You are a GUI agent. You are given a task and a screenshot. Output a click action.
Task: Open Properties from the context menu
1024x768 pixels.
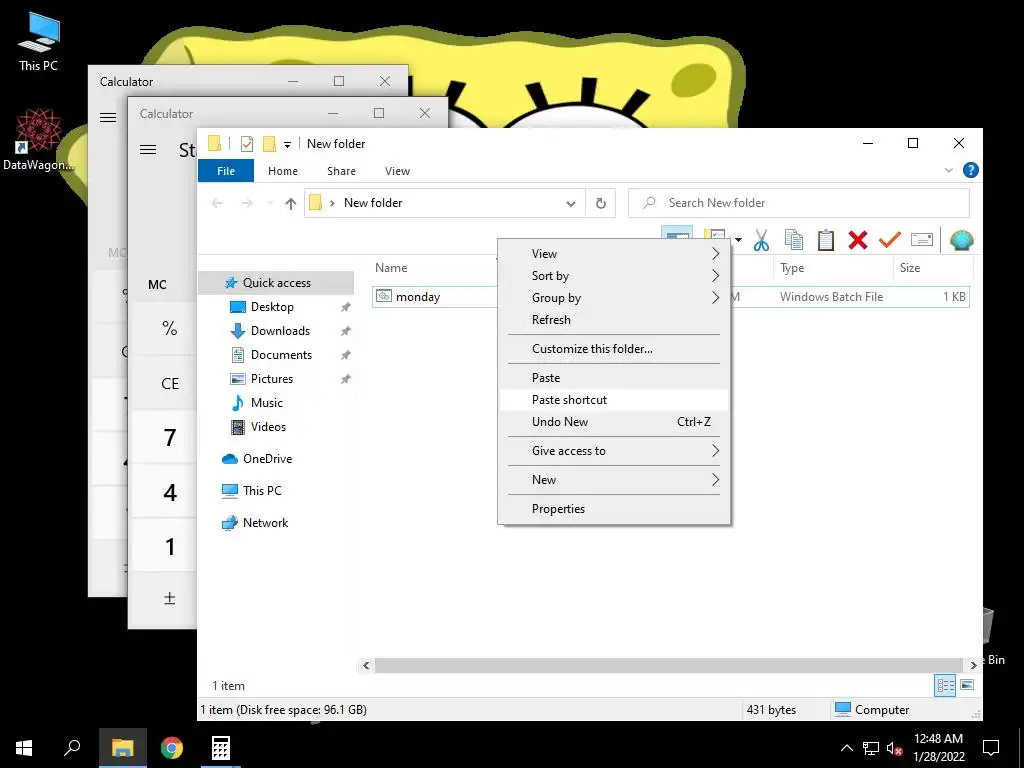pos(614,509)
